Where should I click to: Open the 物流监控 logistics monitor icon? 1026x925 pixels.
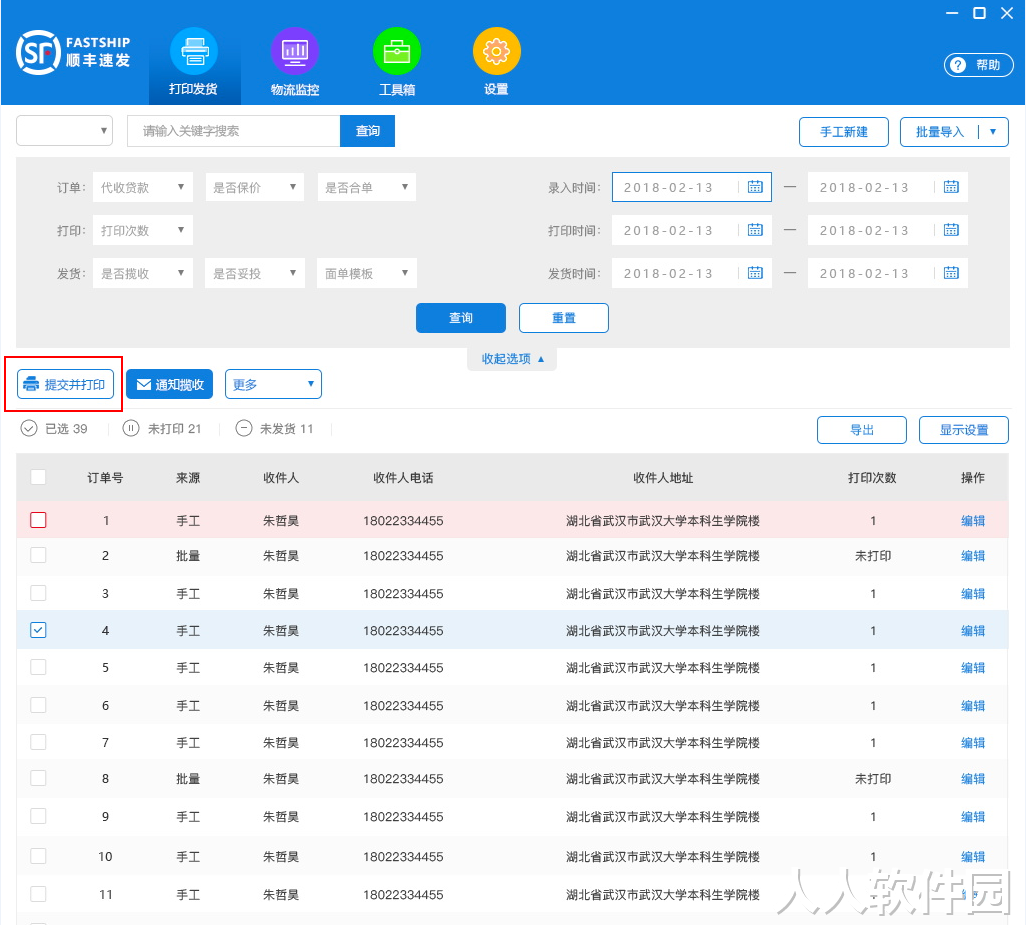point(294,52)
